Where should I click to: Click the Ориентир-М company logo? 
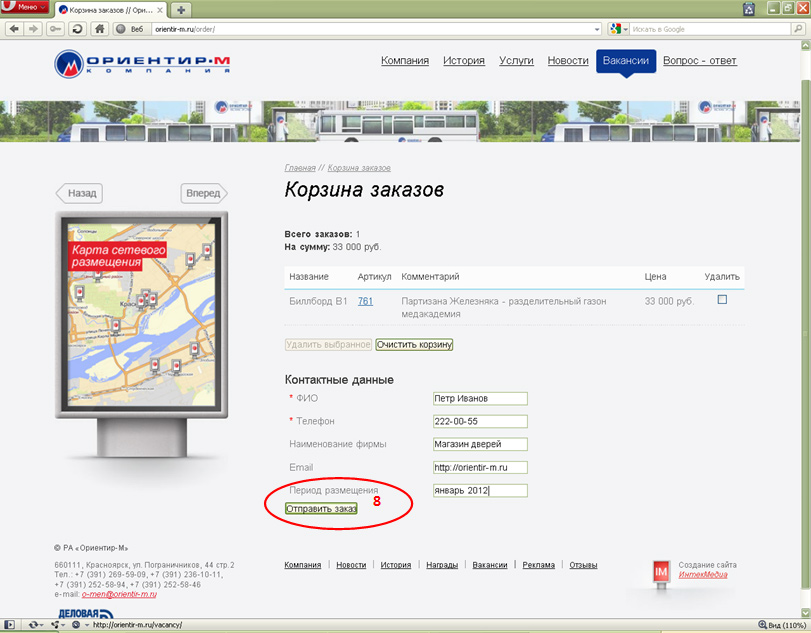point(143,63)
